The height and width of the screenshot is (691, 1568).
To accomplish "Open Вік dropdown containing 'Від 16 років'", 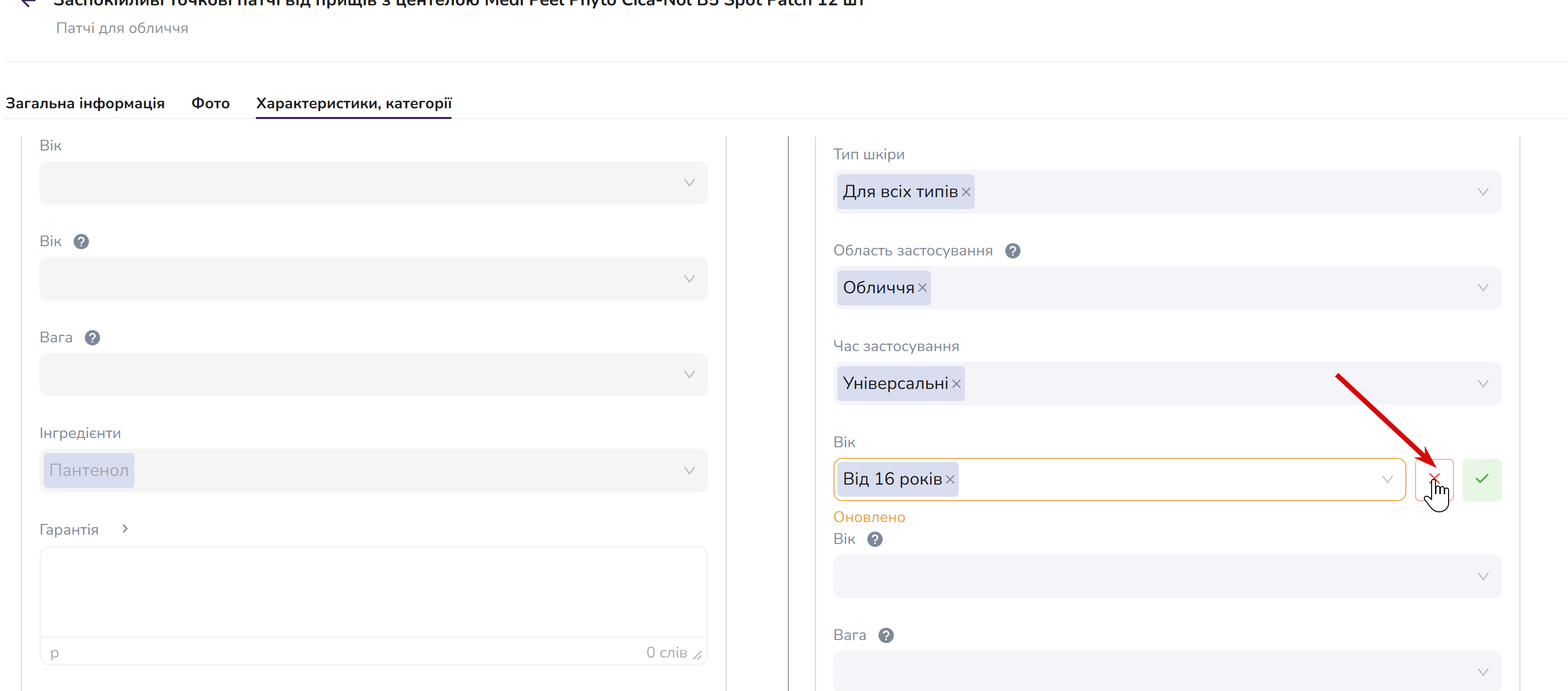I will pos(1119,480).
